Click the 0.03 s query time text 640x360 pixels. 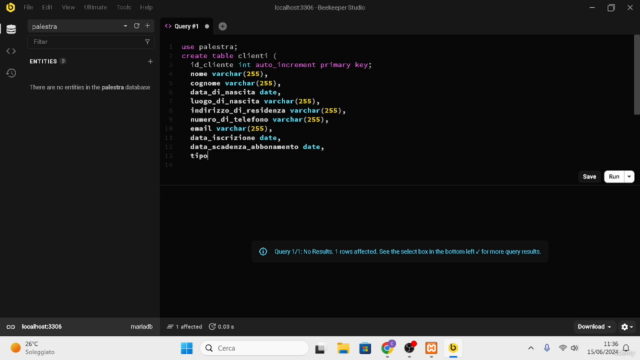pos(226,327)
